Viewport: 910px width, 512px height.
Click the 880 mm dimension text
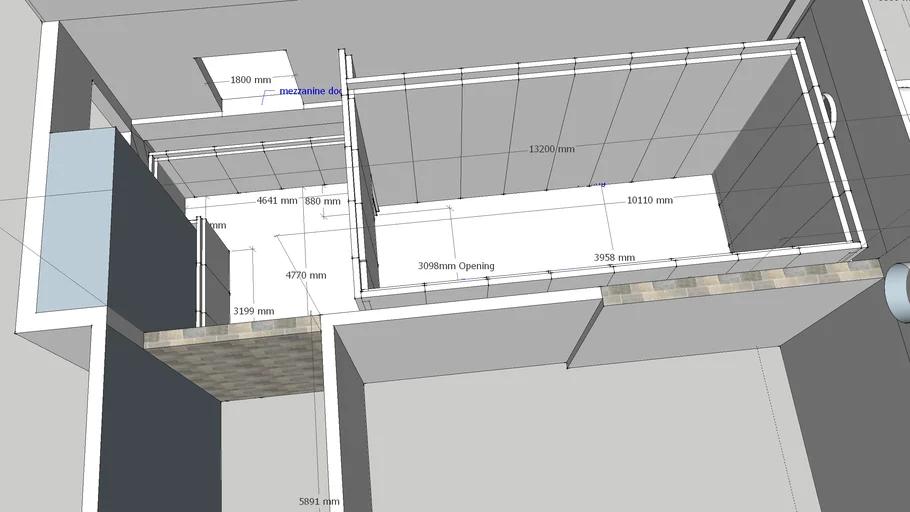(323, 201)
